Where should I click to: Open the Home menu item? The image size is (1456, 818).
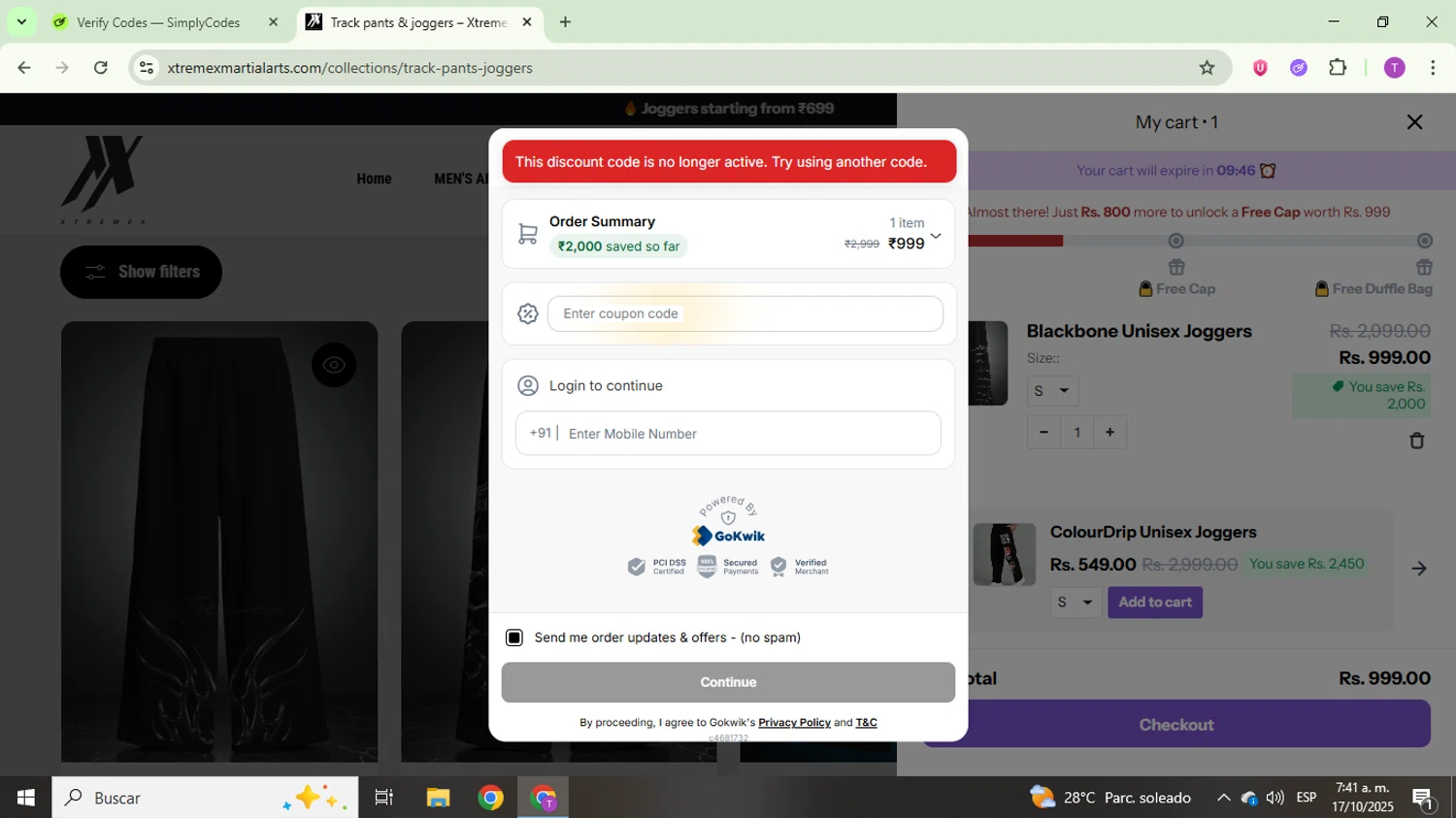374,179
